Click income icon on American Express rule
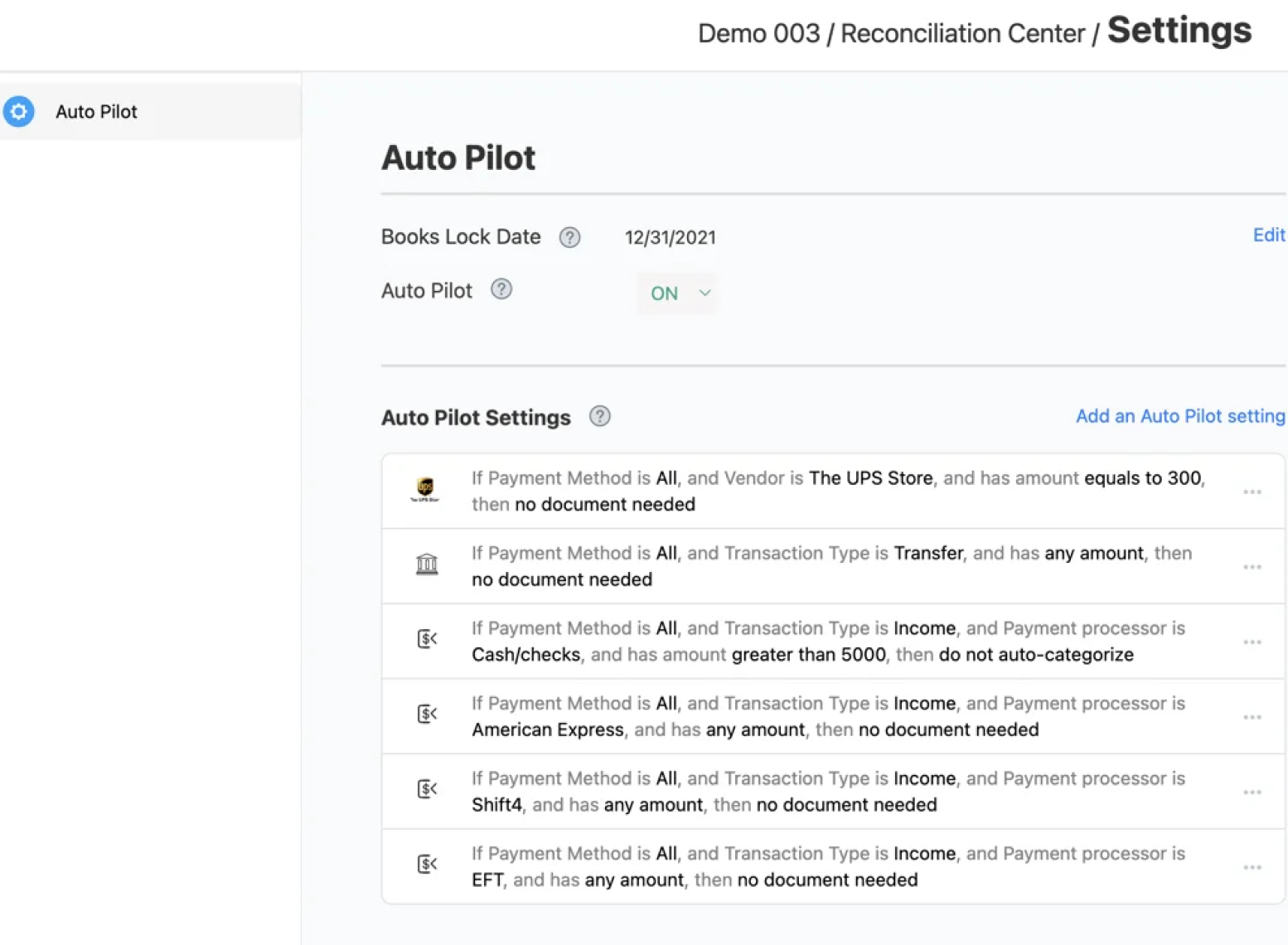The image size is (1288, 945). click(x=427, y=715)
